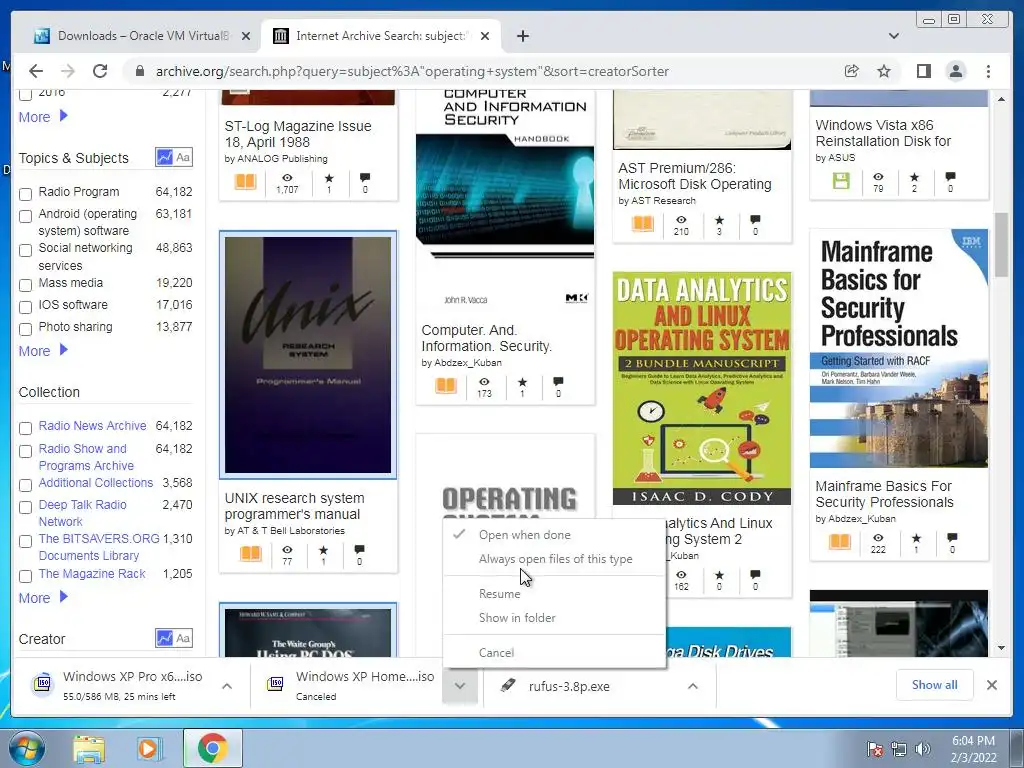Expand More under Topics & Subjects
The image size is (1024, 768).
(43, 351)
